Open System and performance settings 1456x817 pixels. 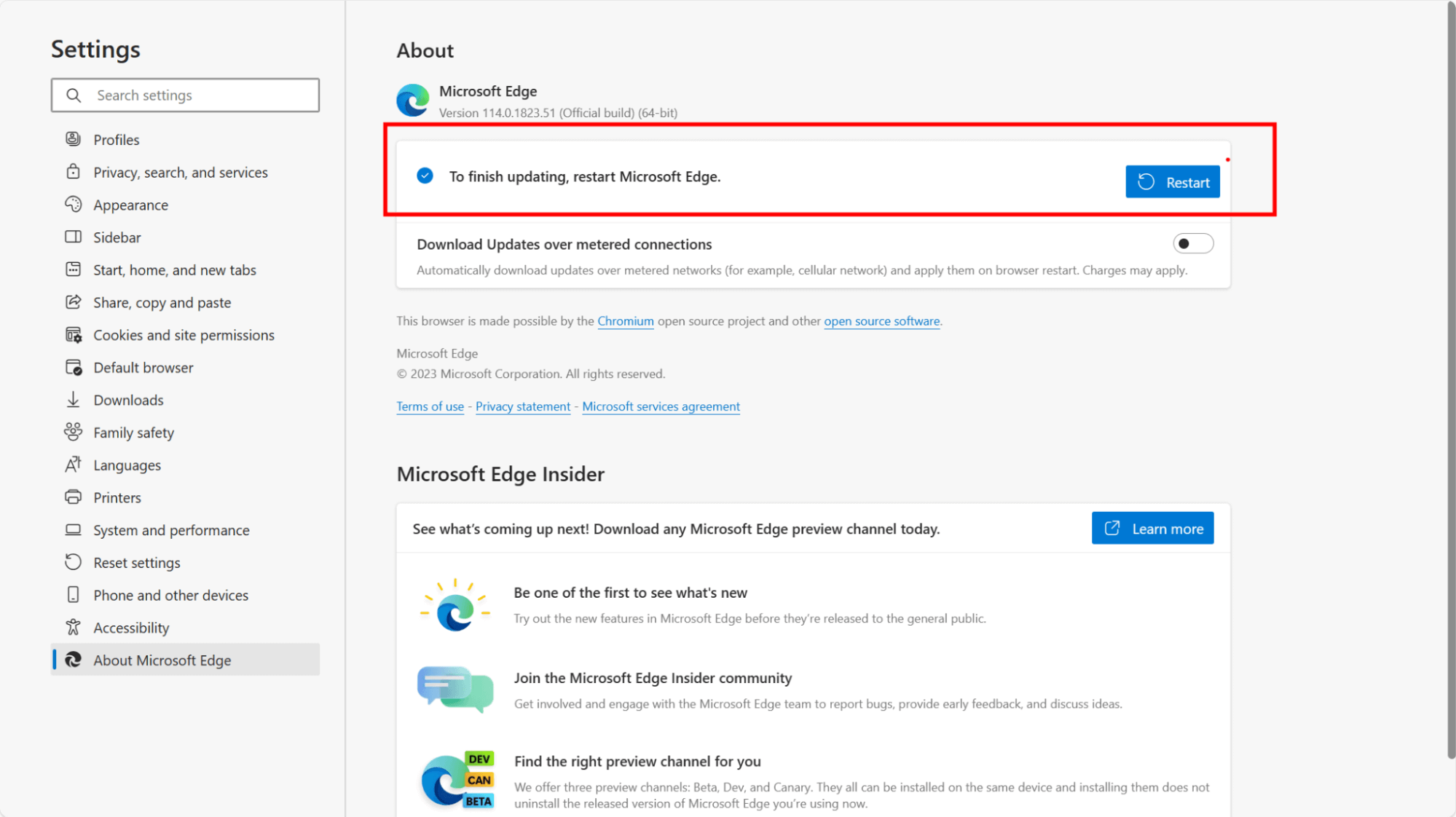185,530
